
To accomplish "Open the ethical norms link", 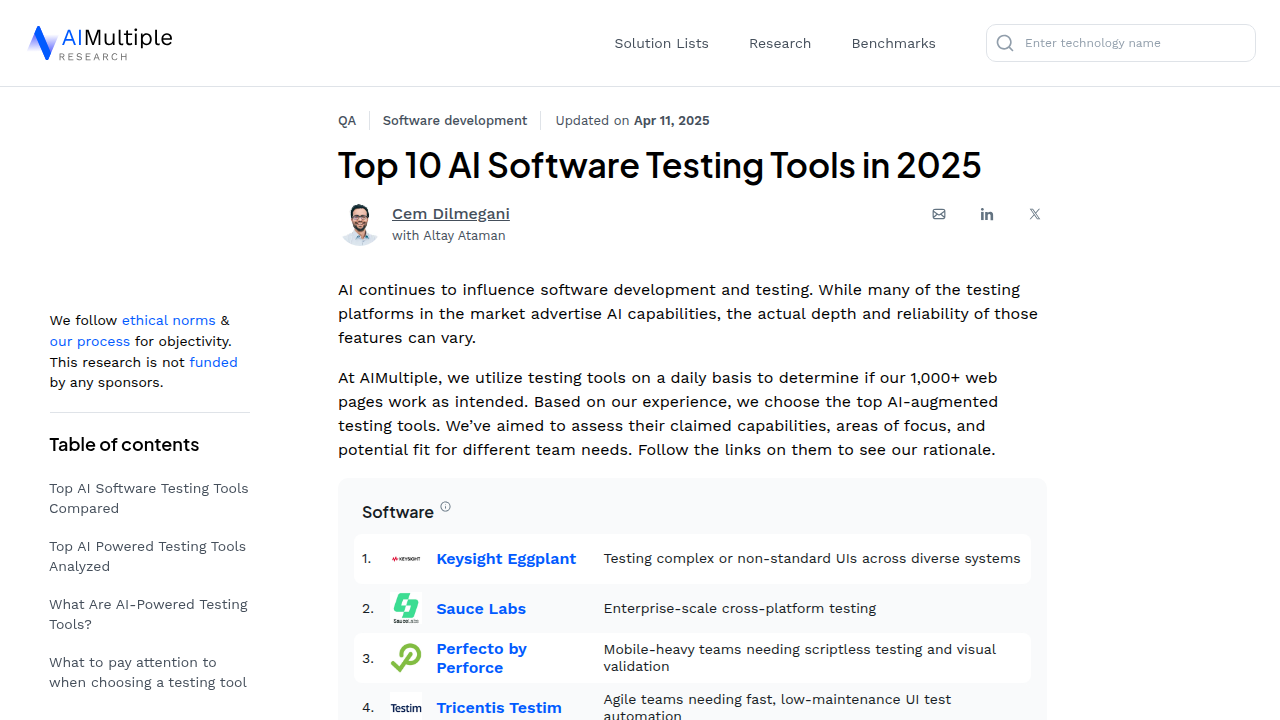I will point(169,321).
